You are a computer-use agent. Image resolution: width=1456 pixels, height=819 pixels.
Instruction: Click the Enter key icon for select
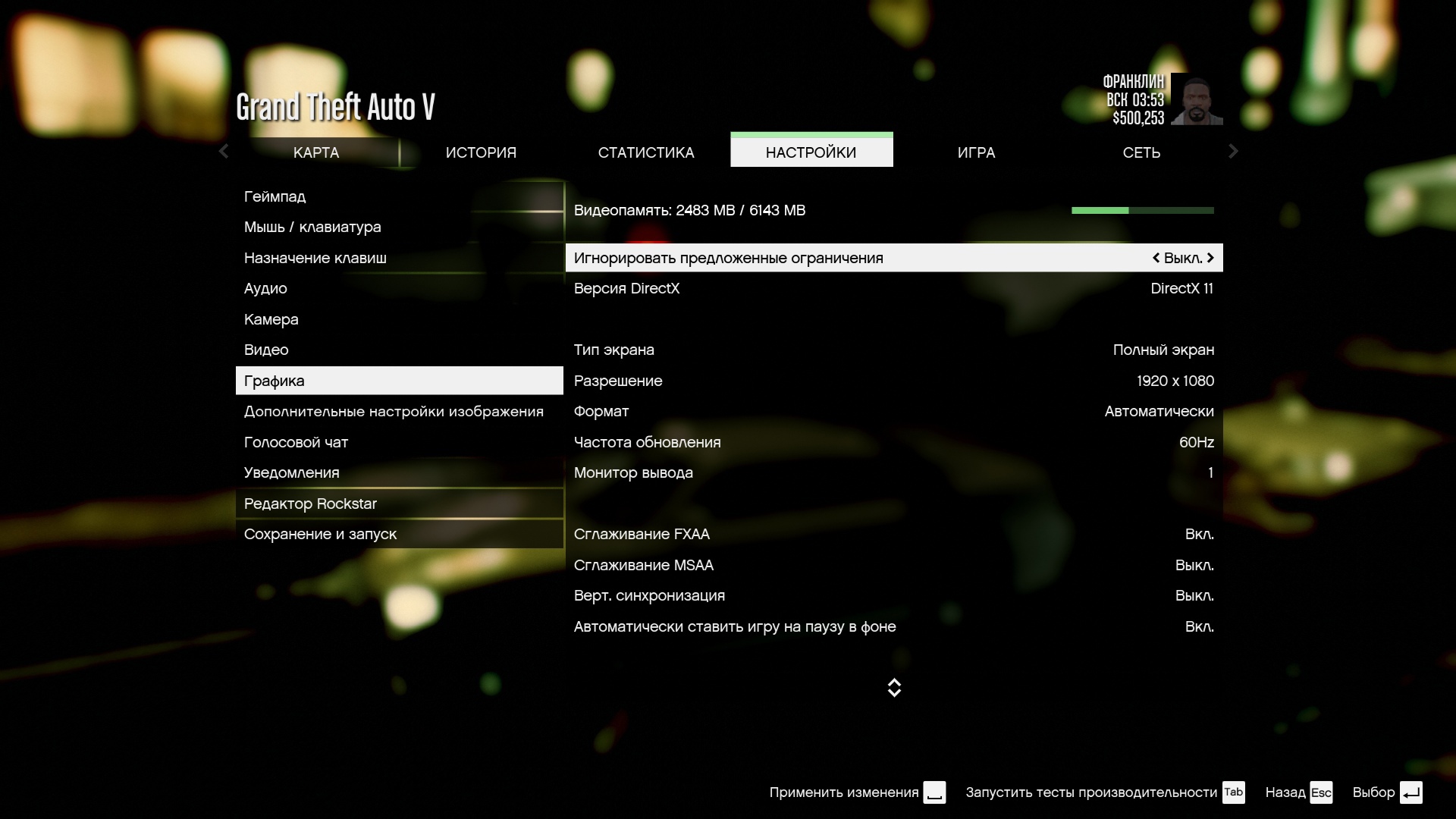pyautogui.click(x=1410, y=792)
